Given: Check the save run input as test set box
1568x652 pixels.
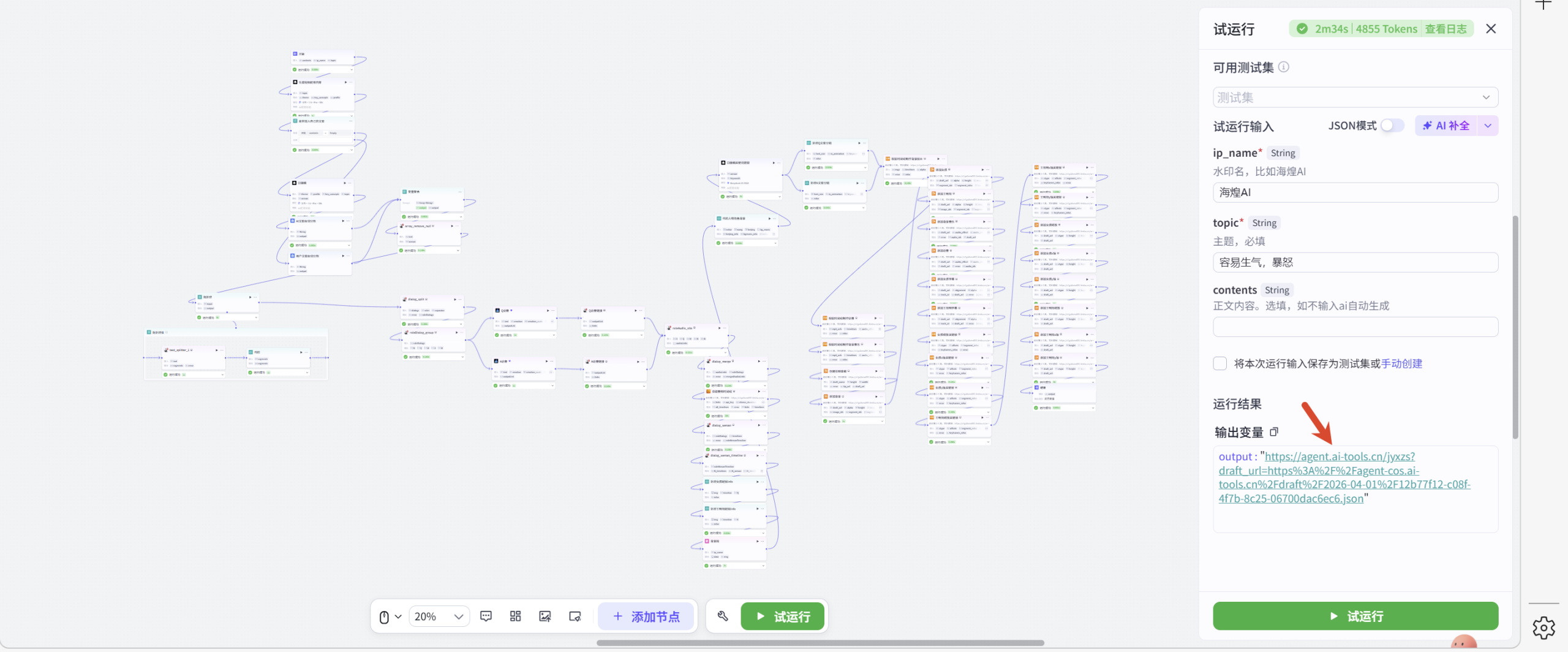Looking at the screenshot, I should tap(1220, 363).
